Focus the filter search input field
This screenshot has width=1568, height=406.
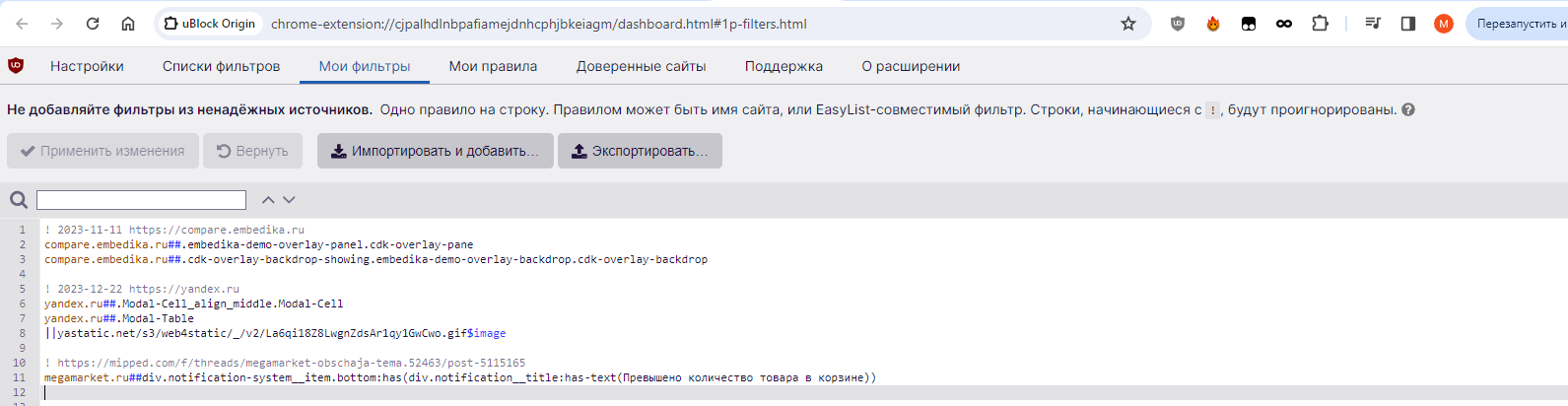click(141, 200)
